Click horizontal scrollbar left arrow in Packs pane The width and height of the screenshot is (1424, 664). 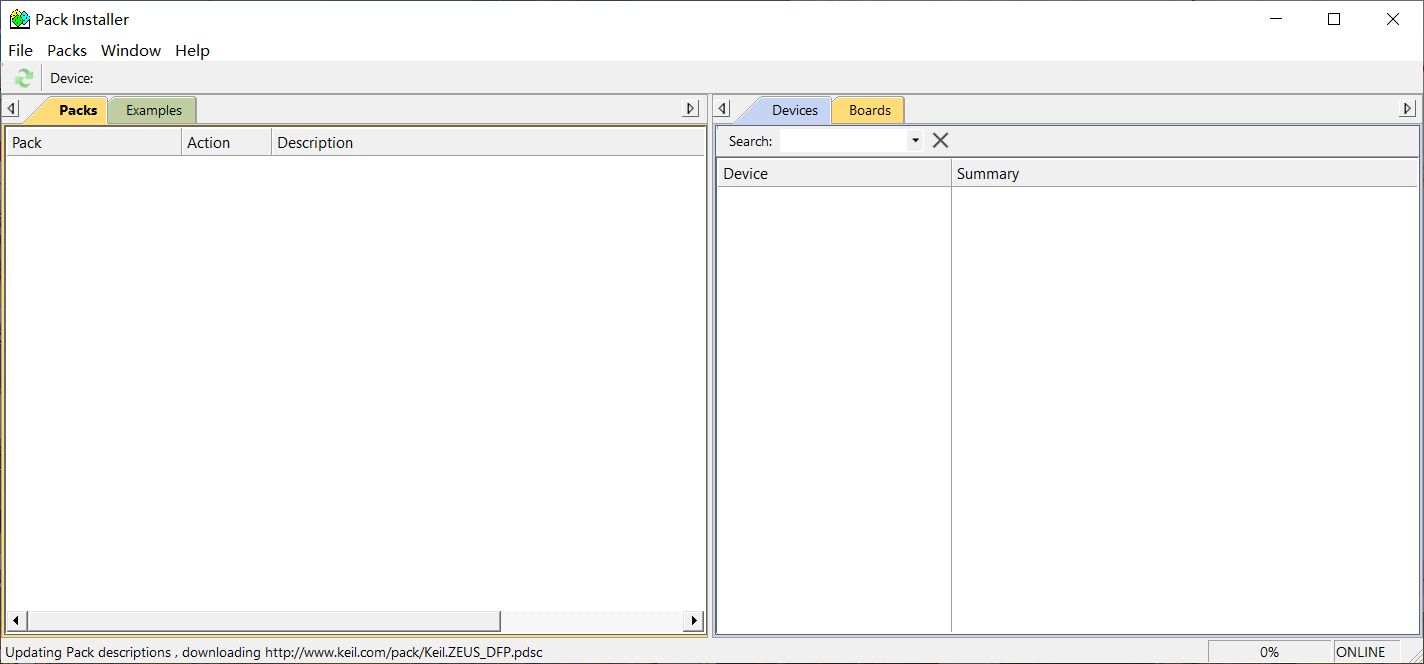tap(16, 621)
